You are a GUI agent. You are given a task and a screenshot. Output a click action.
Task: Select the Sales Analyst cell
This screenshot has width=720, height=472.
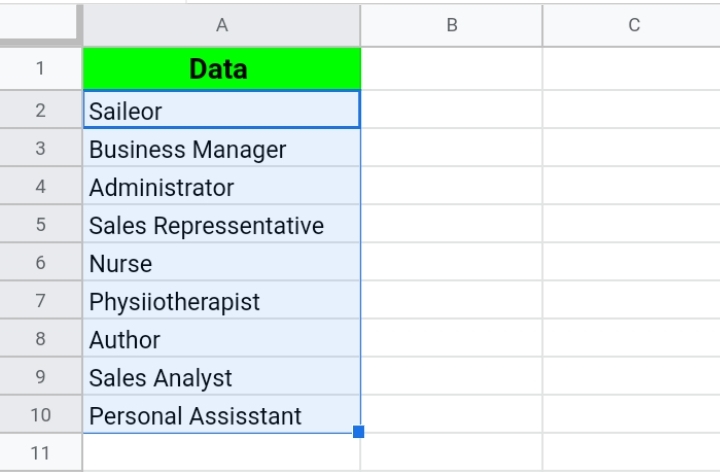[x=222, y=376]
